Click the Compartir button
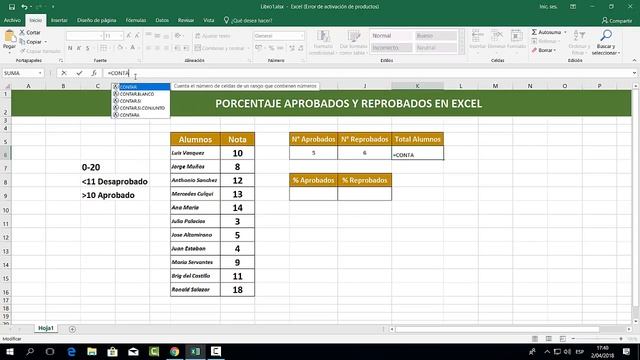This screenshot has height=360, width=640. tap(617, 20)
